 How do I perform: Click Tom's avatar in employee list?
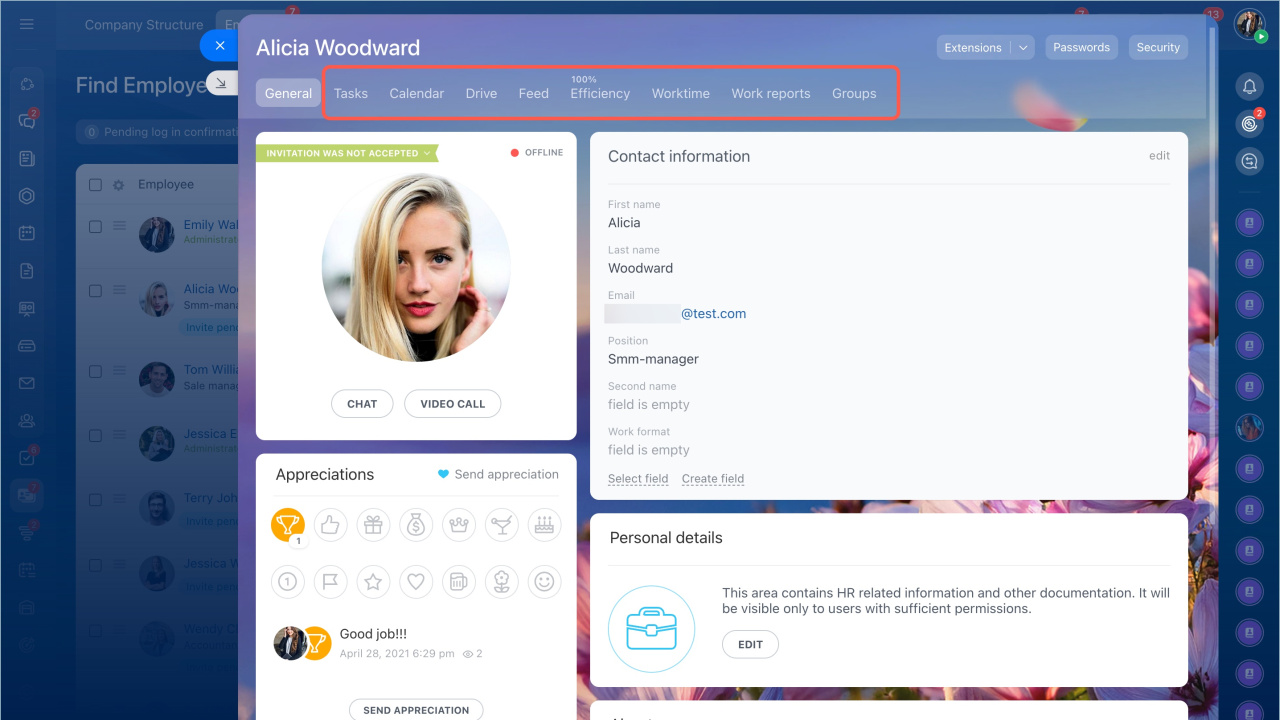tap(157, 379)
